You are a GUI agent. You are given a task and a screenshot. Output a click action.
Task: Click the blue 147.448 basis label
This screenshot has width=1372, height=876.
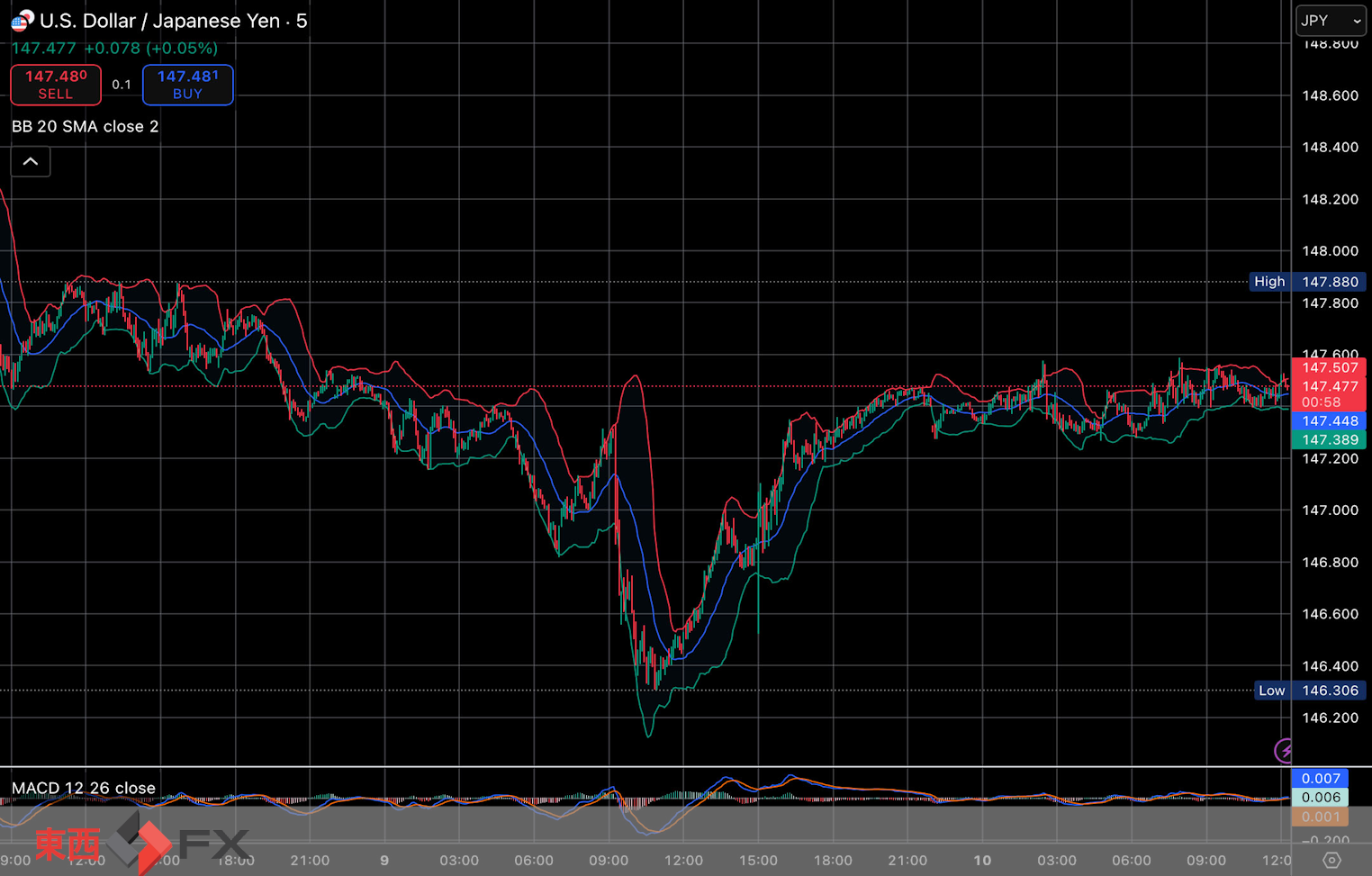(x=1329, y=421)
